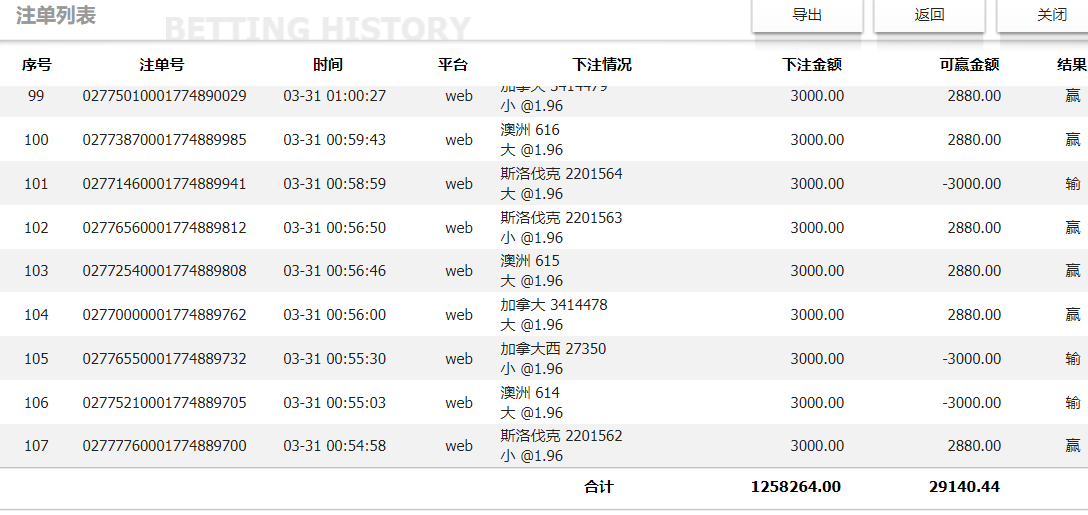Click the 时间 column header
This screenshot has width=1088, height=515.
[x=328, y=65]
